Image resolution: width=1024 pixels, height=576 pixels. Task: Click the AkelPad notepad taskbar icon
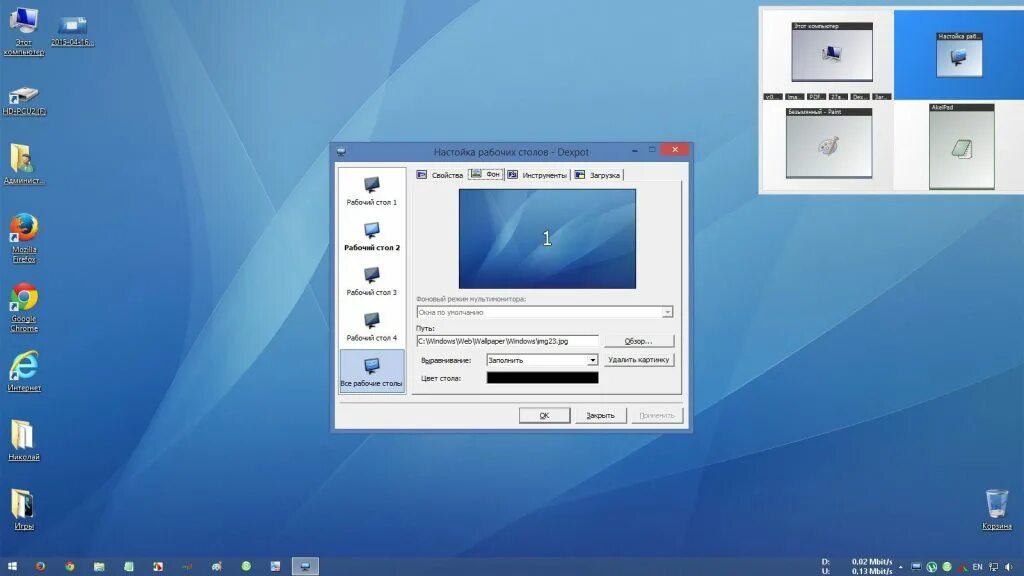pyautogui.click(x=129, y=566)
